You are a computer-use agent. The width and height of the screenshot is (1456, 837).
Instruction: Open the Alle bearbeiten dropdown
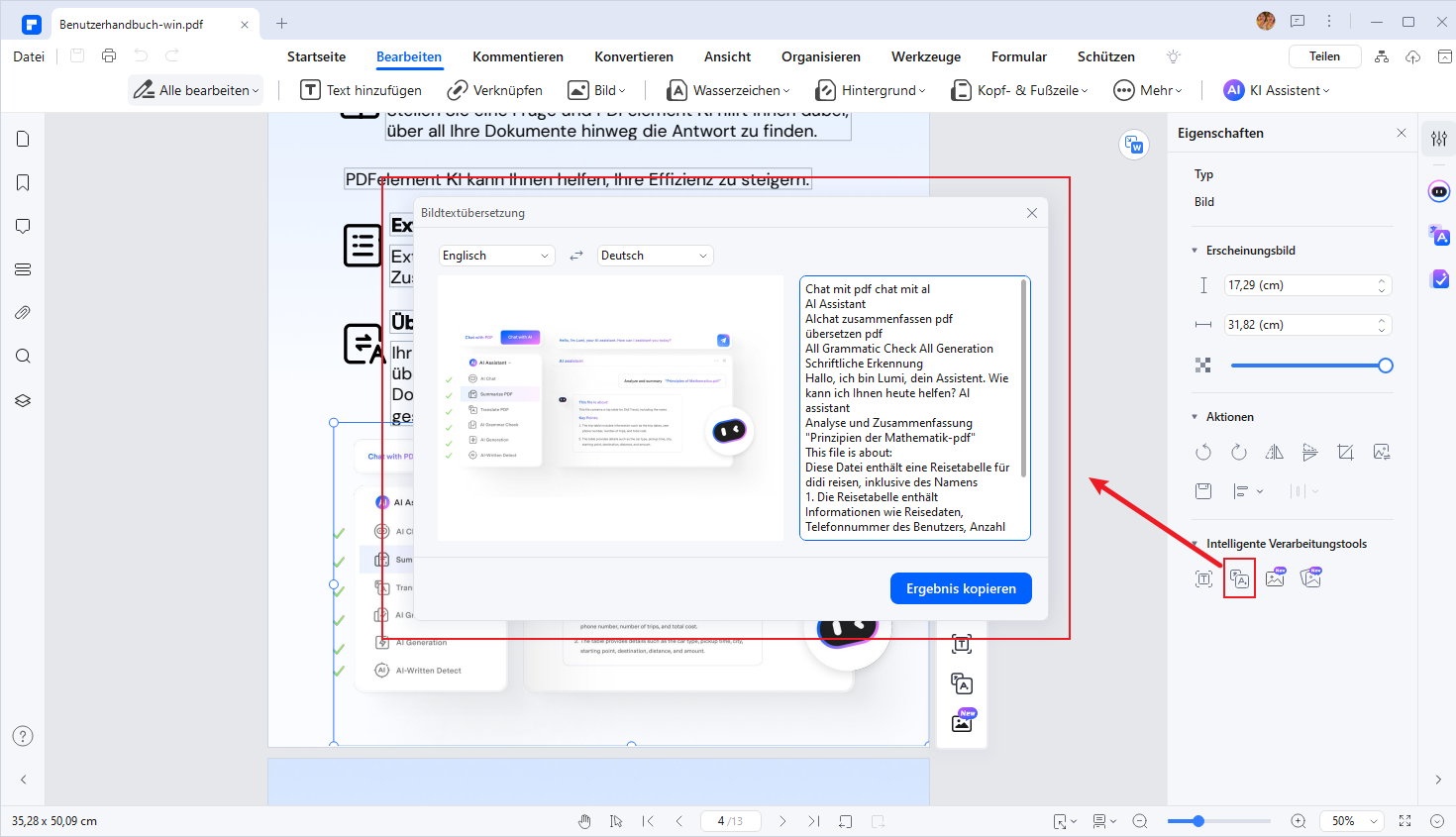[x=196, y=90]
